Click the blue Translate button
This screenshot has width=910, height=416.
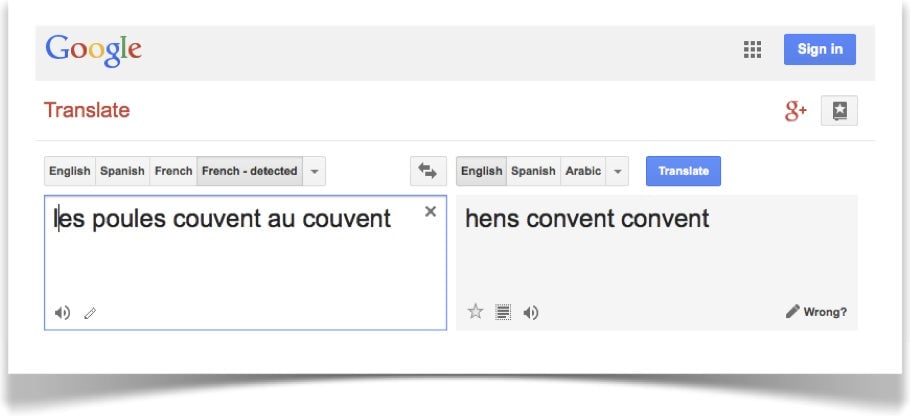[683, 171]
